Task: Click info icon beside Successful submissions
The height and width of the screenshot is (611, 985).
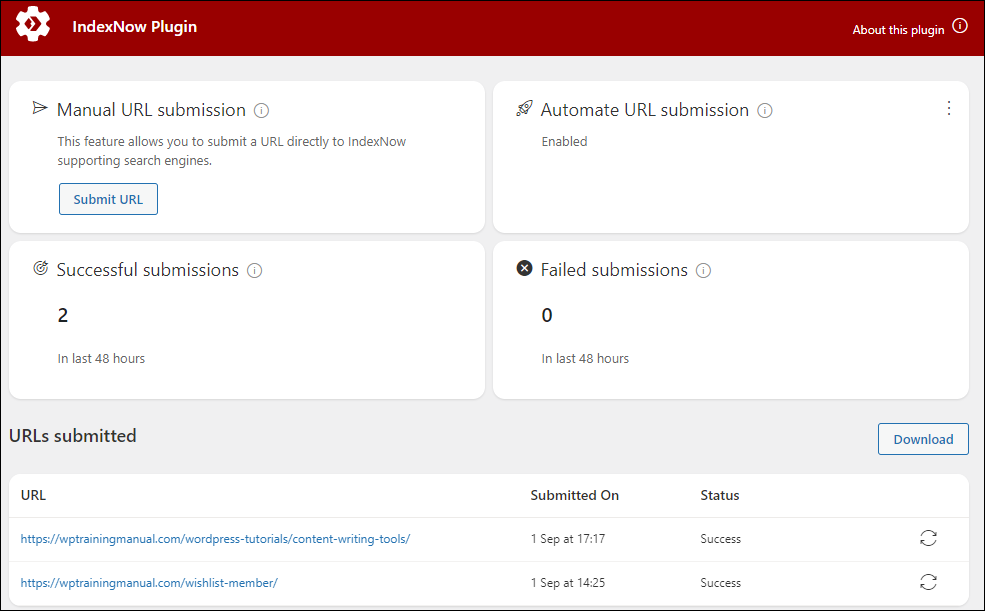Action: click(x=254, y=271)
